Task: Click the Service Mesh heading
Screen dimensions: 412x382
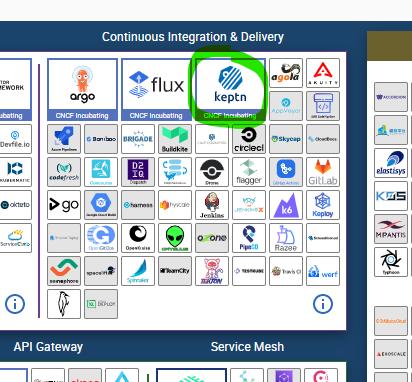Action: pos(247,347)
